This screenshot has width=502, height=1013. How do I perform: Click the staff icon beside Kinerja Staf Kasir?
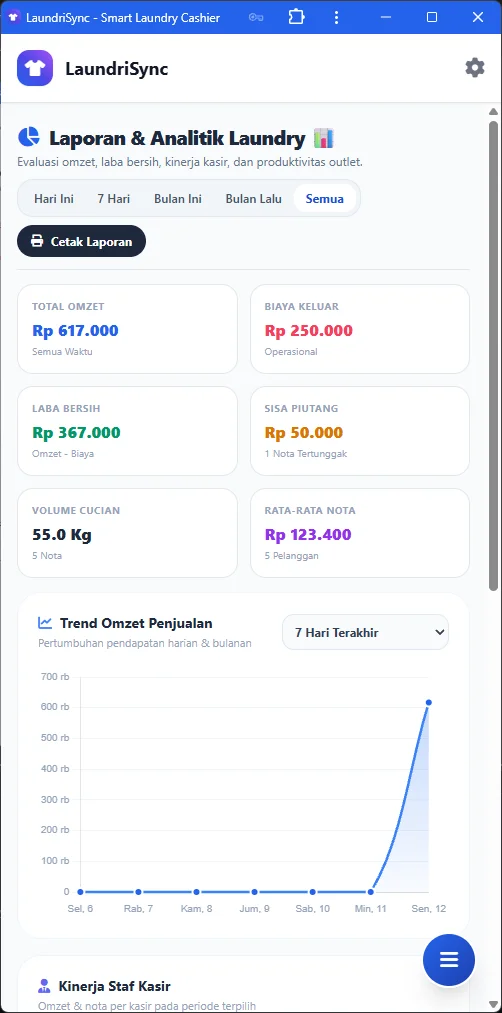pyautogui.click(x=44, y=986)
